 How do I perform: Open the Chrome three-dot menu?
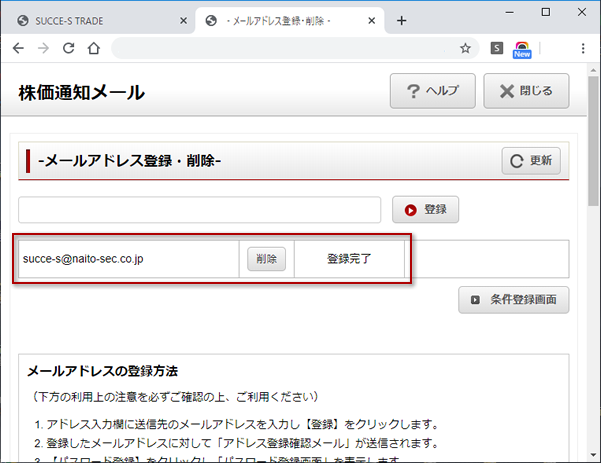click(x=583, y=48)
